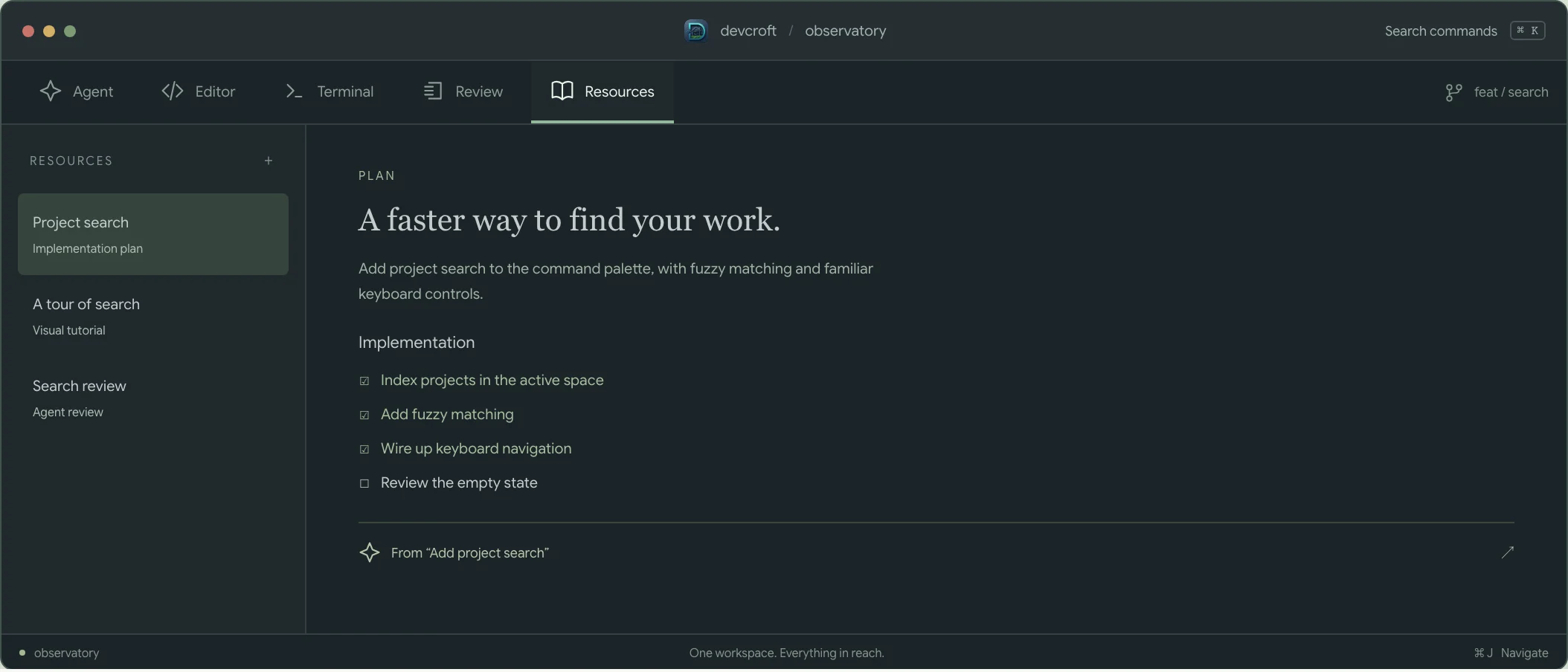Image resolution: width=1568 pixels, height=672 pixels.
Task: Click the Agent sparkle icon in the tab bar
Action: 51,91
